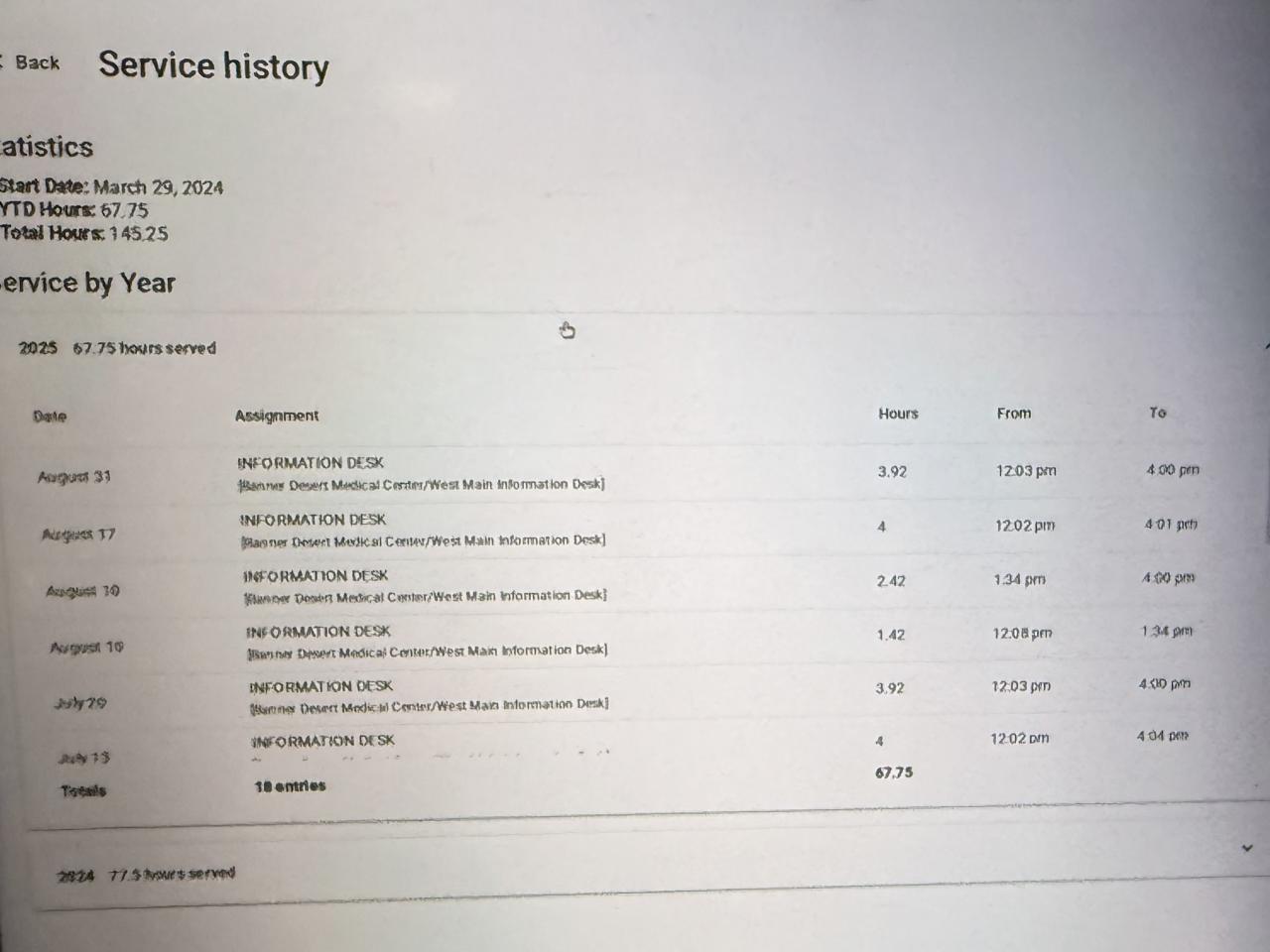Click the 2.42 hours value
This screenshot has height=952, width=1270.
(x=891, y=581)
